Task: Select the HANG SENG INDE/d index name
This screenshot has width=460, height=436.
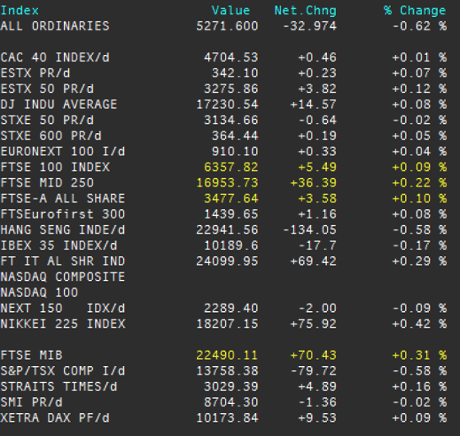Action: (63, 230)
